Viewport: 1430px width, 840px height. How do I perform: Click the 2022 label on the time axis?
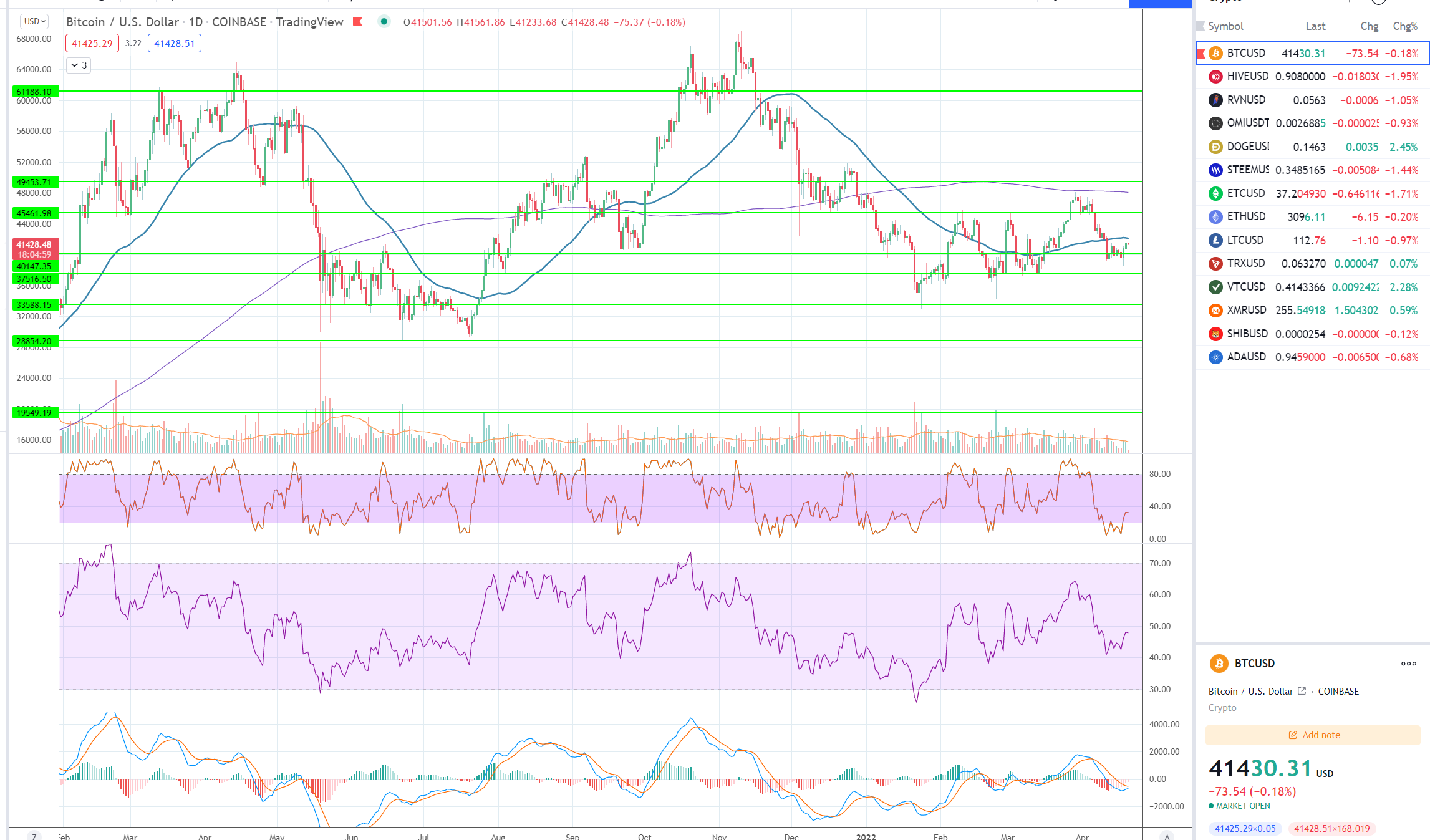[x=866, y=836]
